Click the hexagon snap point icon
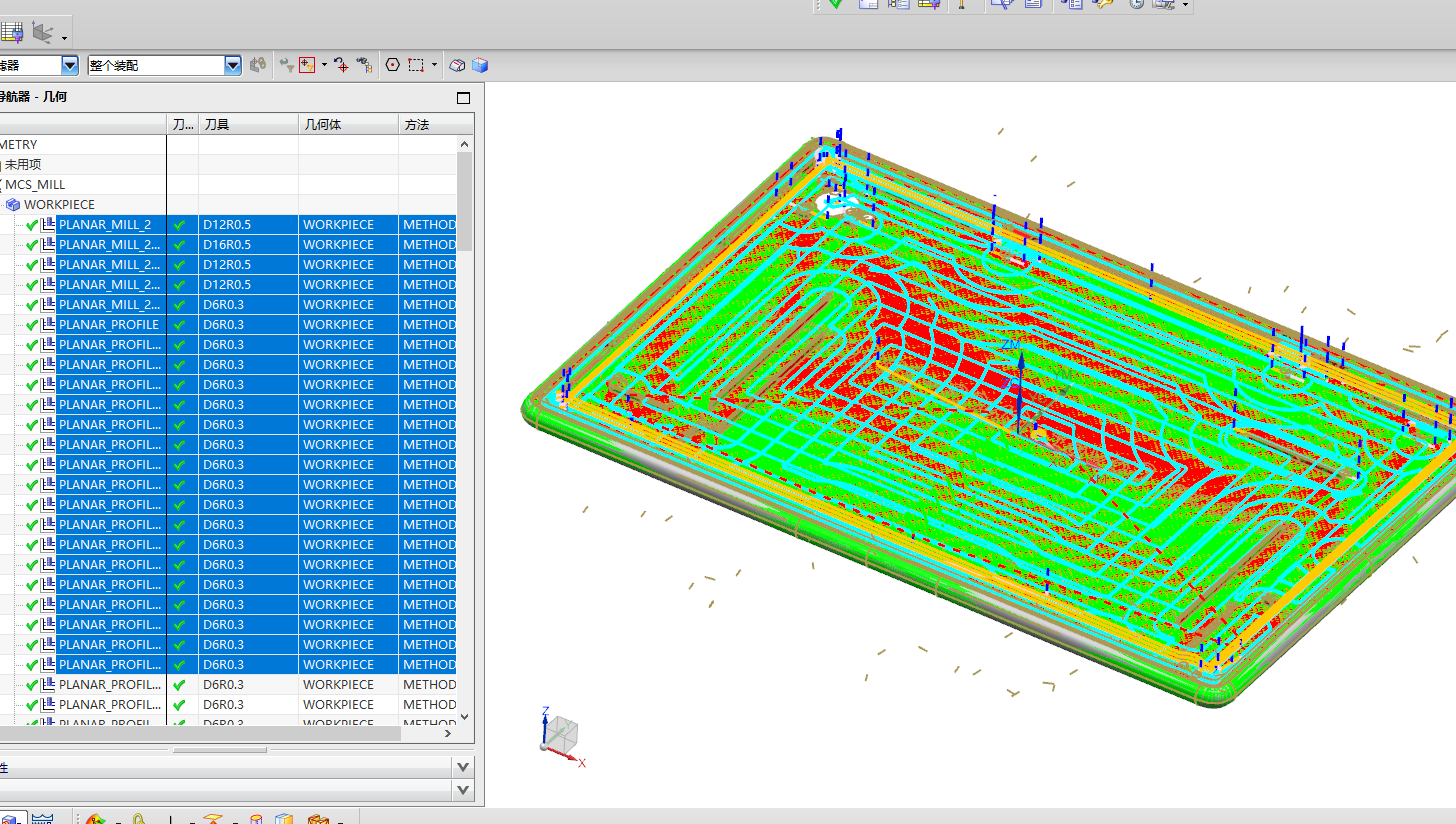This screenshot has width=1456, height=824. tap(392, 65)
